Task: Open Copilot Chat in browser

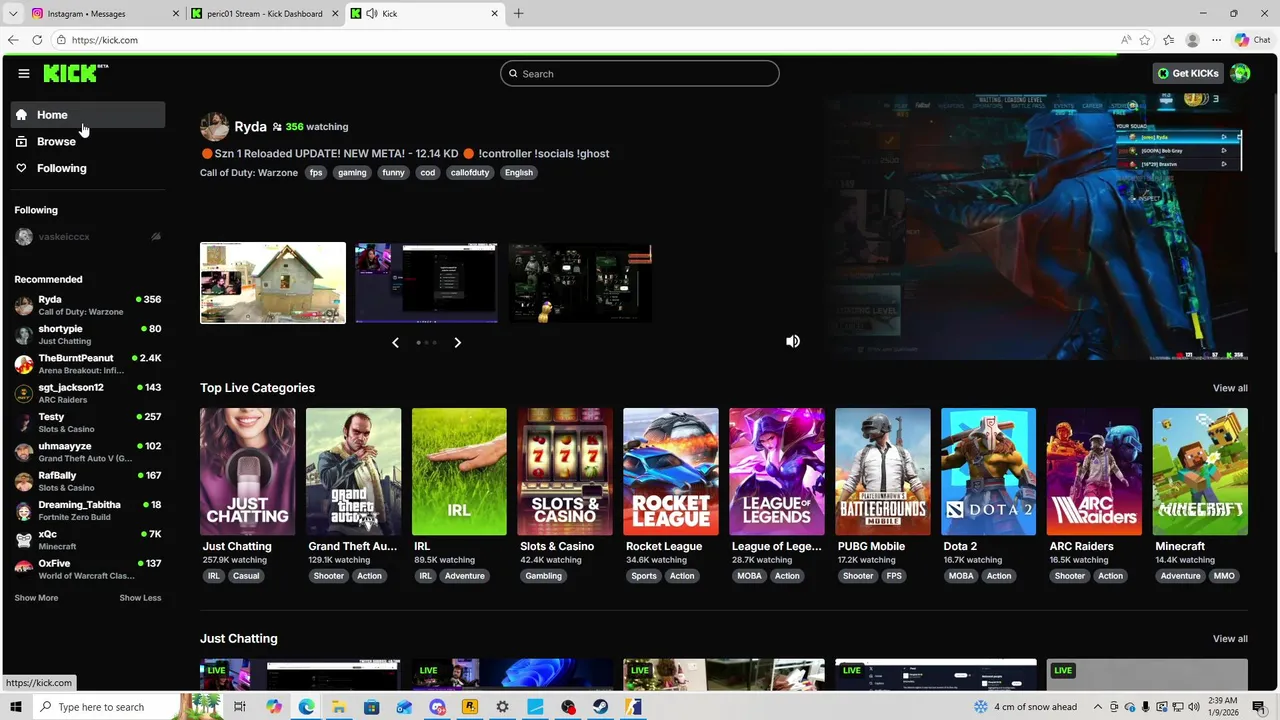Action: [1254, 40]
